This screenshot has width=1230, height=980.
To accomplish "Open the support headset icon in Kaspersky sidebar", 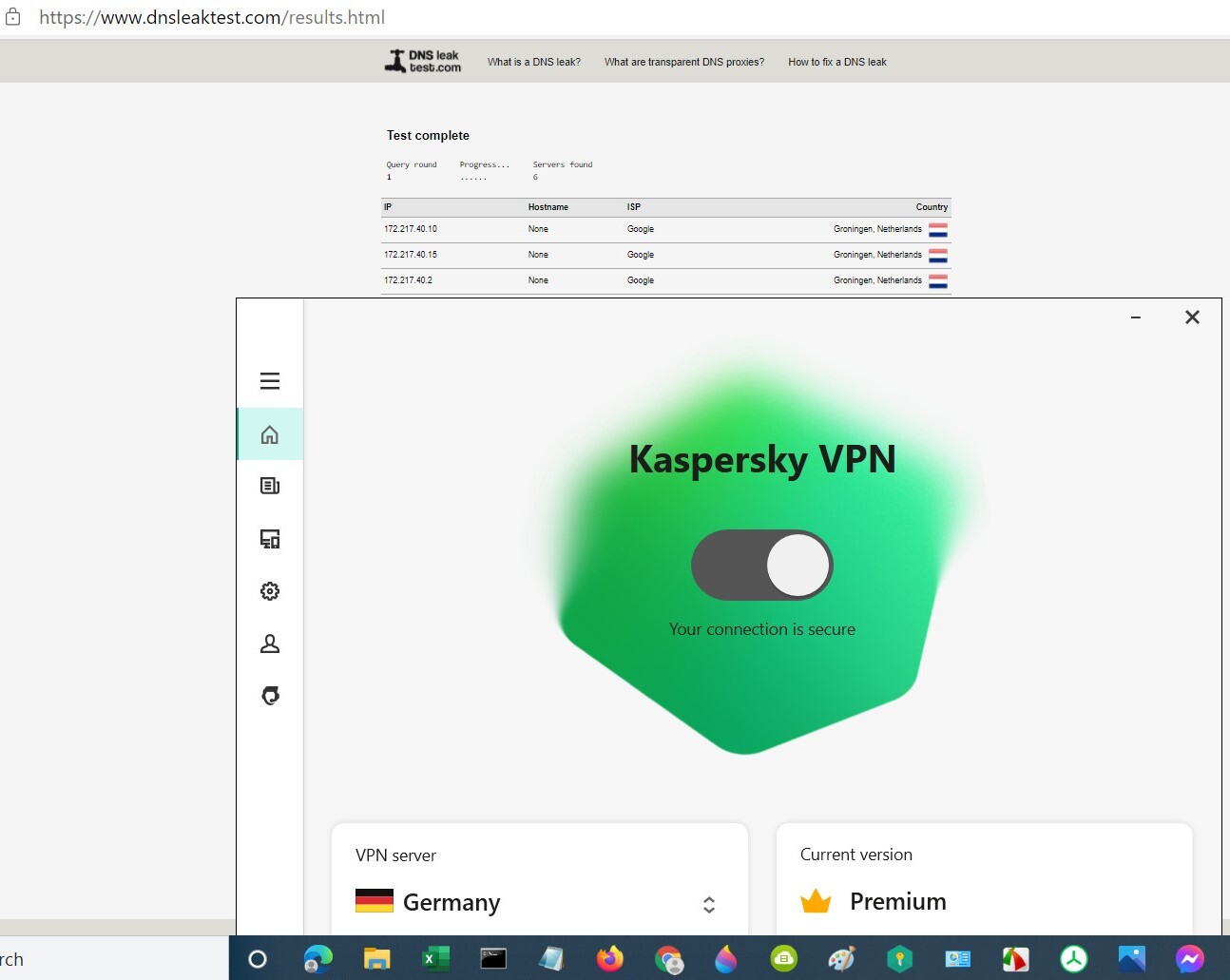I will point(270,696).
